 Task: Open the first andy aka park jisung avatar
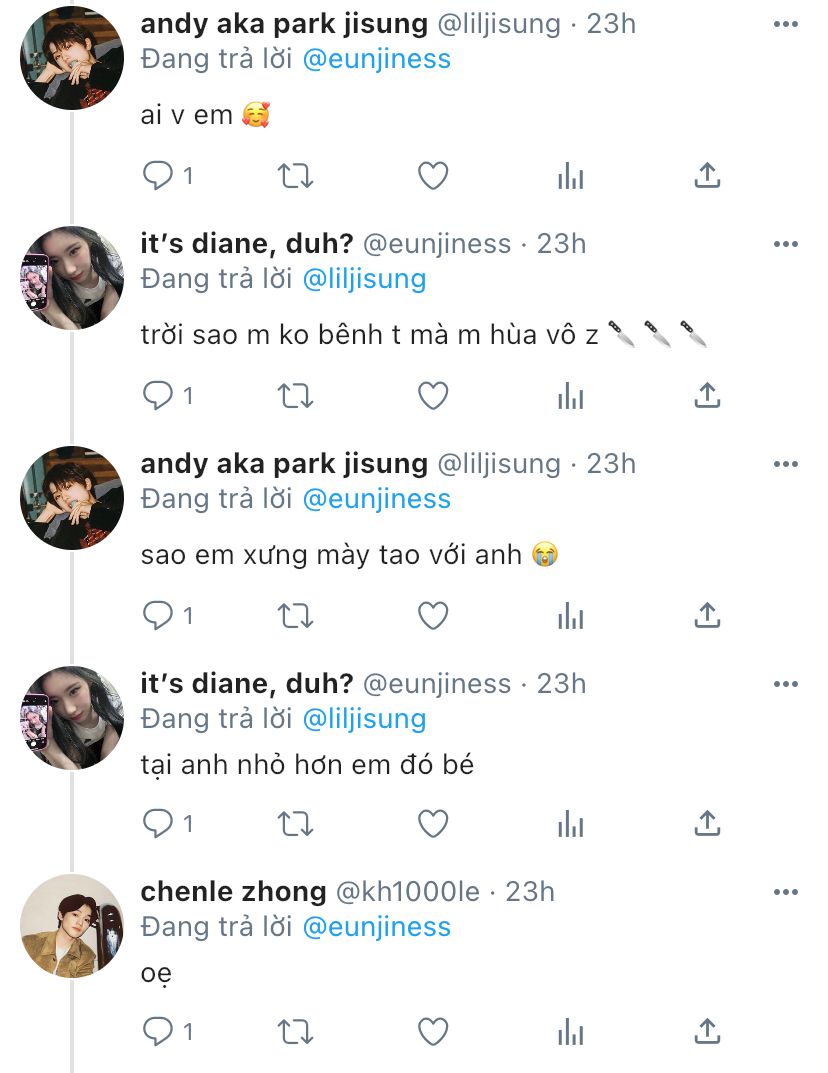coord(72,59)
